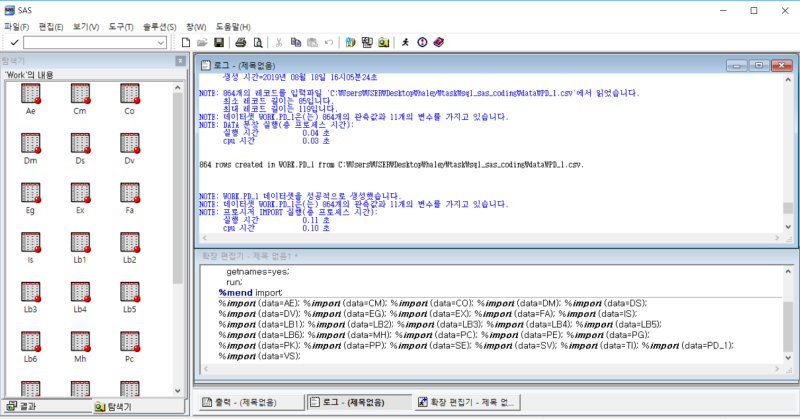Click the running man Submit icon
Image resolution: width=800 pixels, height=419 pixels.
406,42
